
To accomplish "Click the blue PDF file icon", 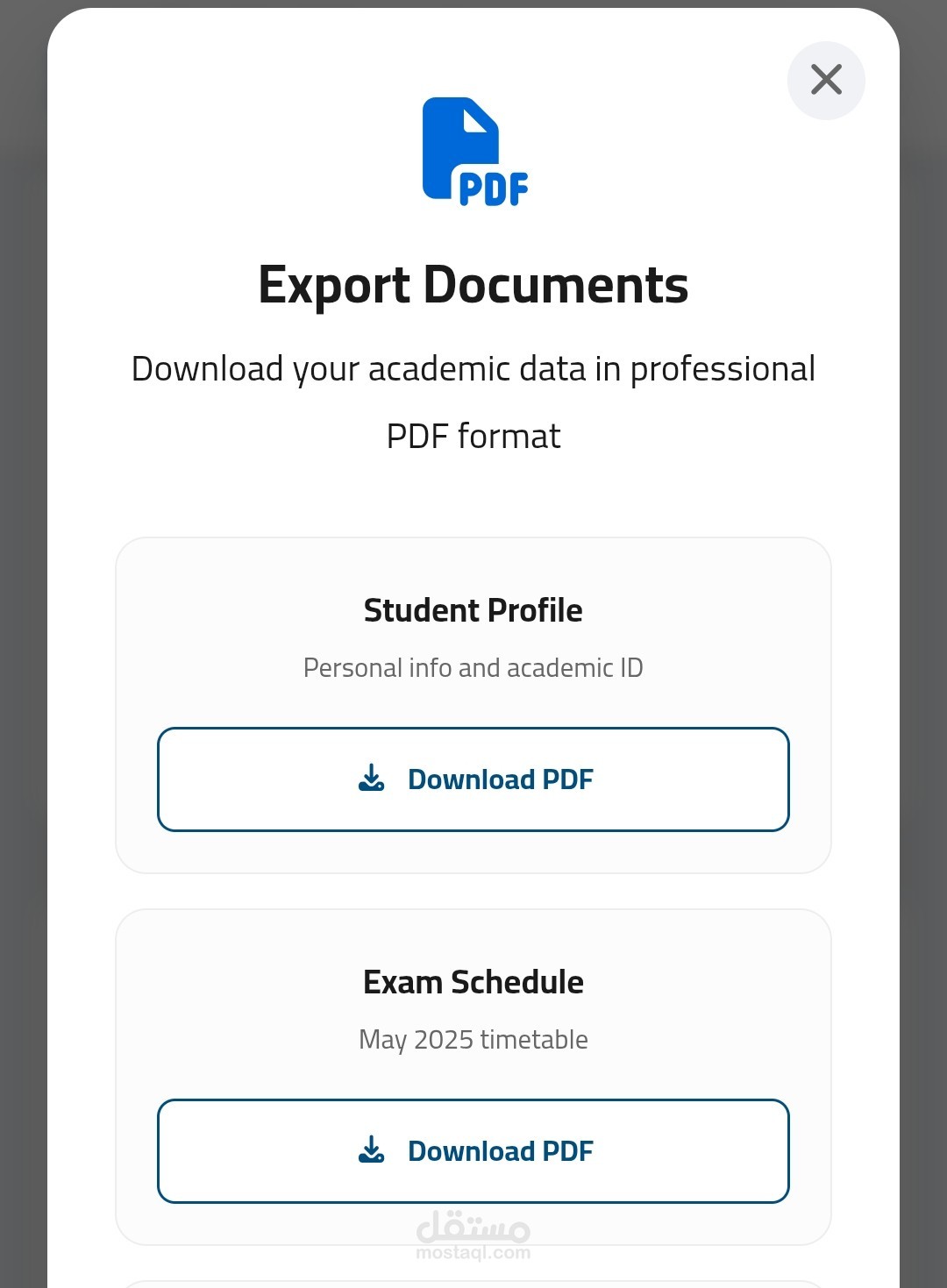I will tap(475, 152).
